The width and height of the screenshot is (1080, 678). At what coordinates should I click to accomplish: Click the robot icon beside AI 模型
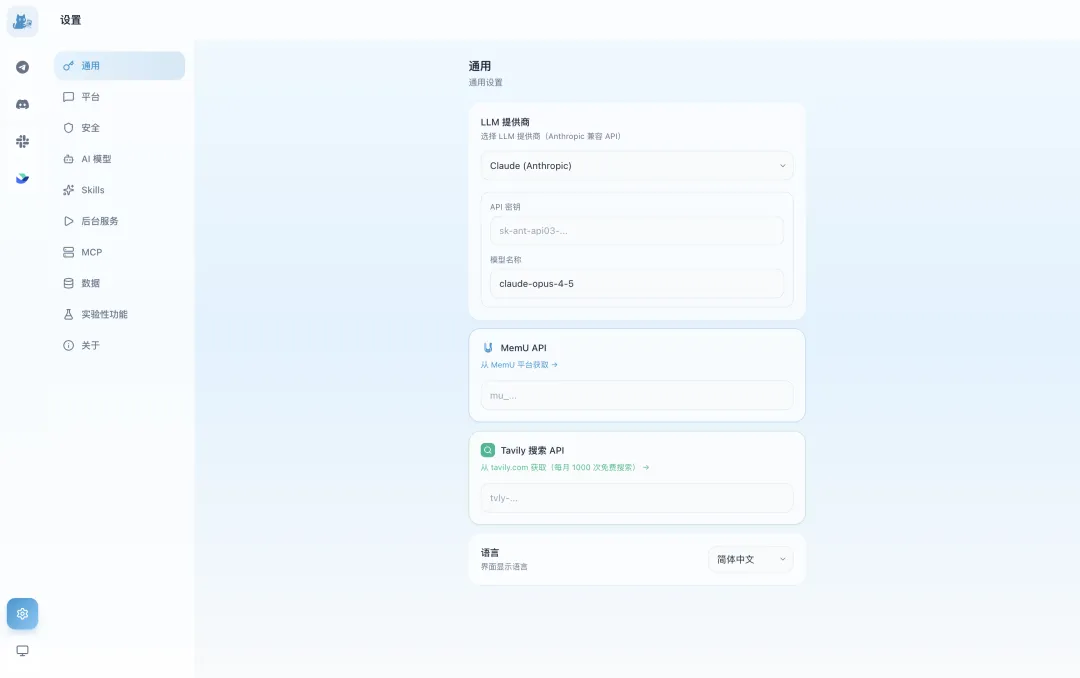[68, 158]
